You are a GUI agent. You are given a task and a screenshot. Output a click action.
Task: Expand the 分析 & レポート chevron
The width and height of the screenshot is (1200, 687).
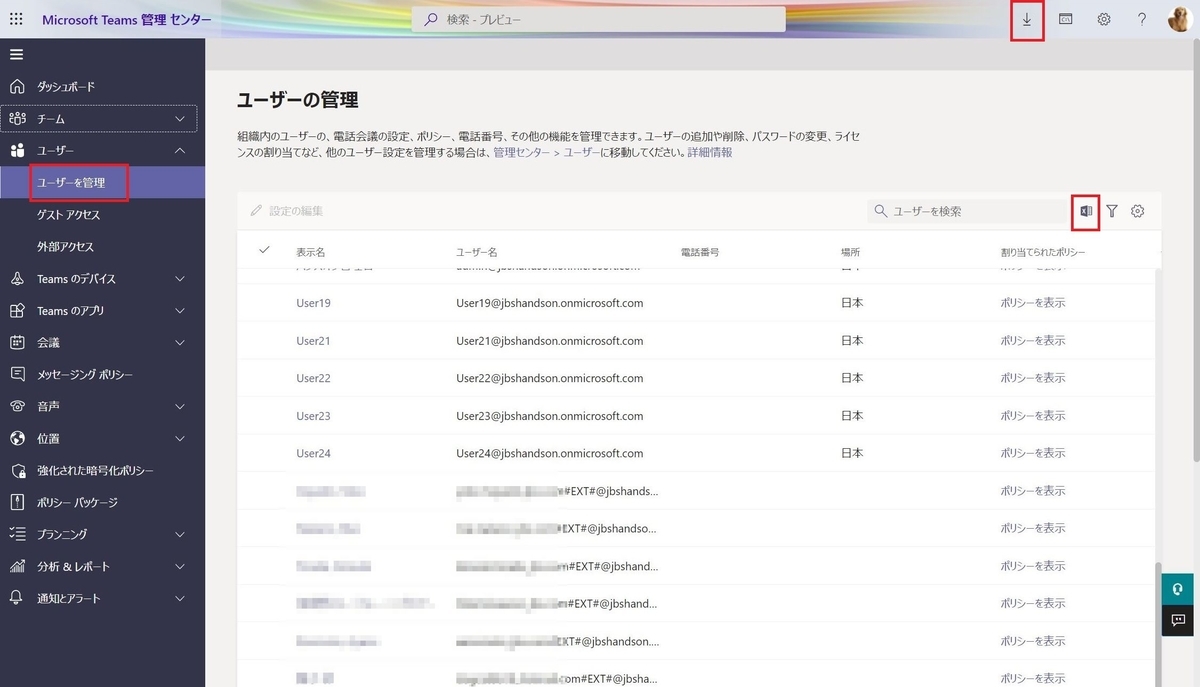click(x=180, y=567)
